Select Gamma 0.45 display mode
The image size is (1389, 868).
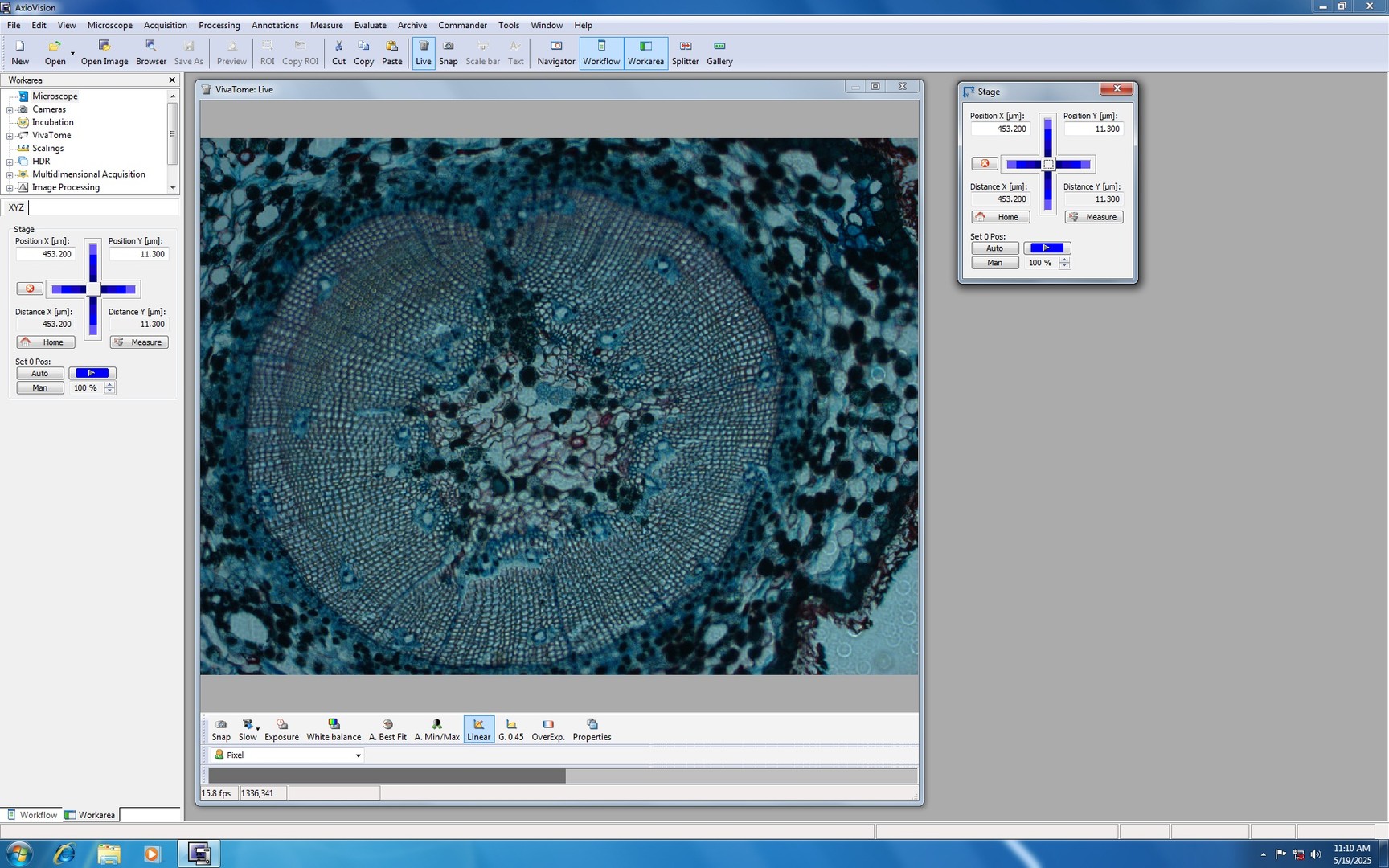point(510,729)
